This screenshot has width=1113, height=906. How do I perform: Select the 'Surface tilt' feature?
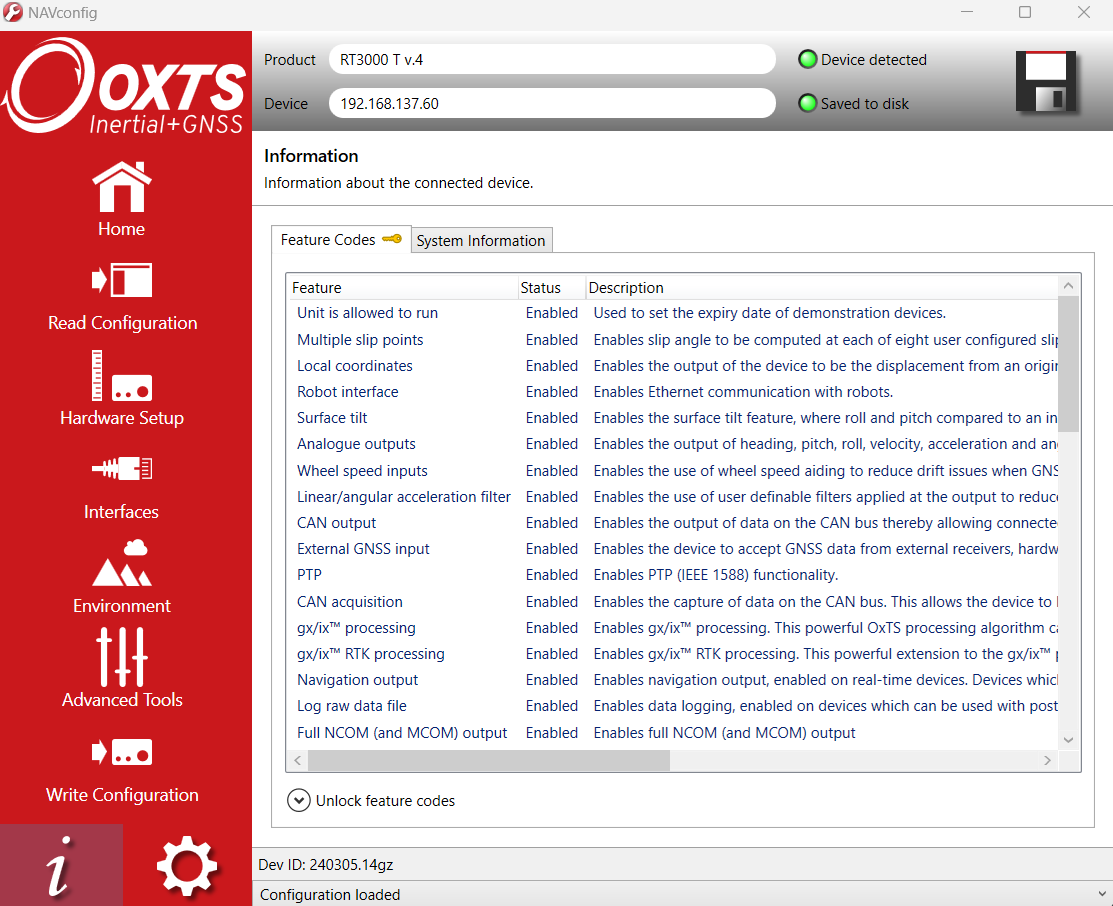point(331,418)
